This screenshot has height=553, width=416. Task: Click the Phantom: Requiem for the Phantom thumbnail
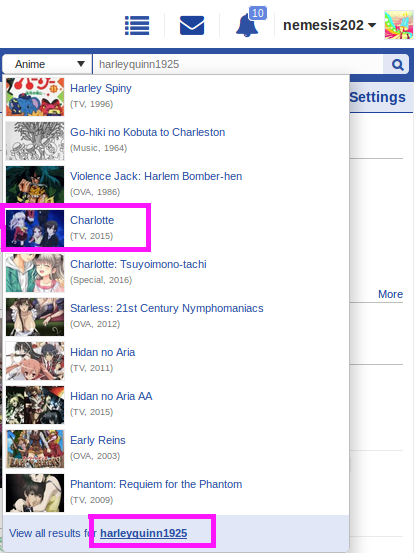[35, 493]
